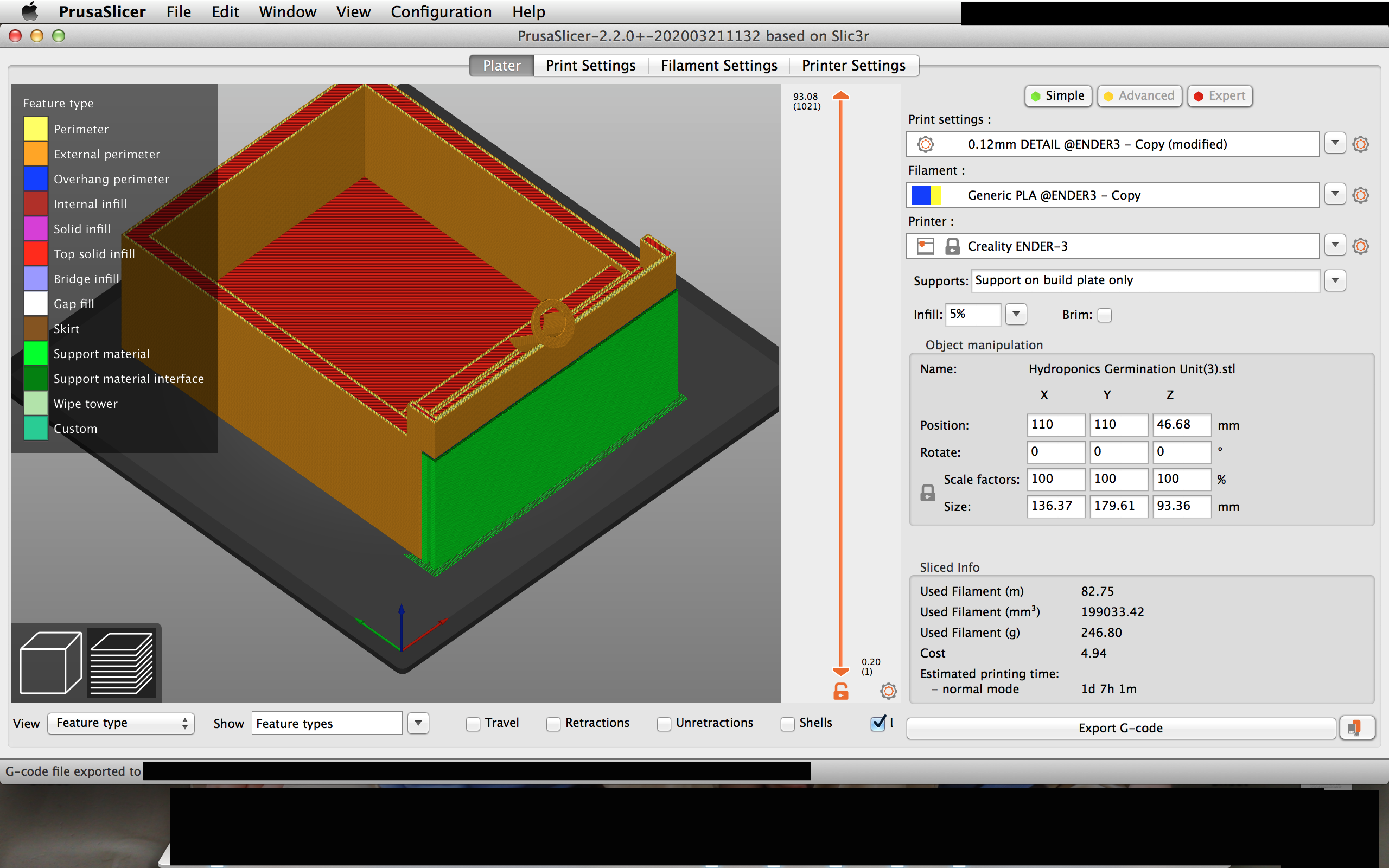This screenshot has width=1389, height=868.
Task: Switch to the sliced layers preview icon
Action: 122,663
